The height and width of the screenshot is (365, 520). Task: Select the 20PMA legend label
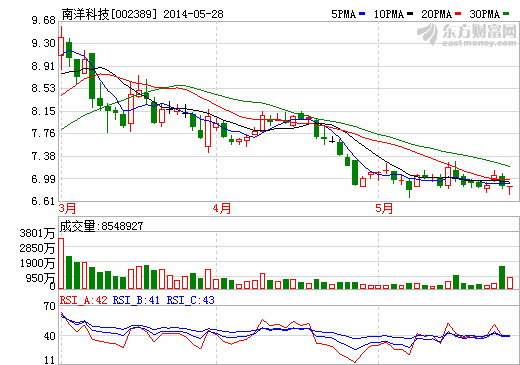click(437, 14)
